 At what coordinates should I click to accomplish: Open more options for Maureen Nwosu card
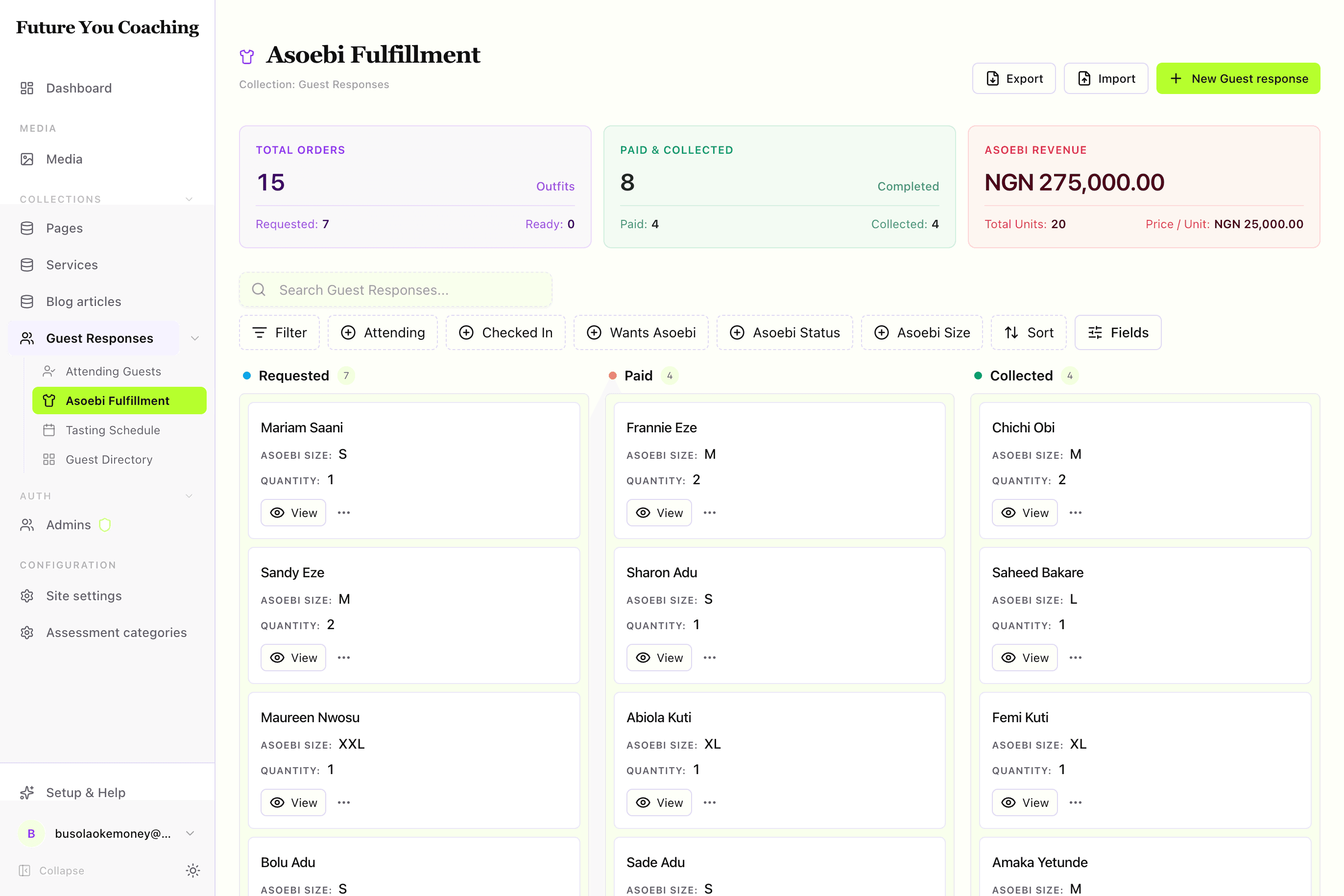pyautogui.click(x=343, y=802)
